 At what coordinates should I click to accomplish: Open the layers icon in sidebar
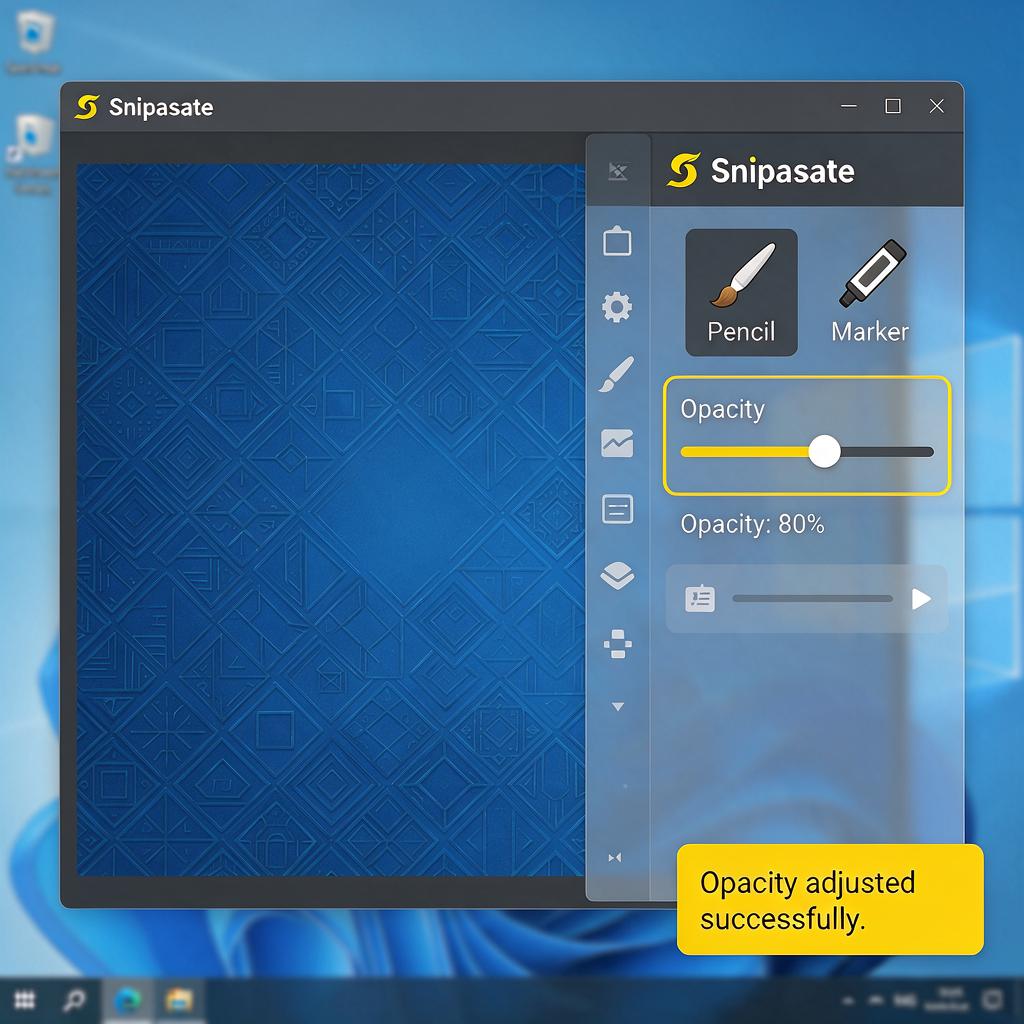click(617, 576)
